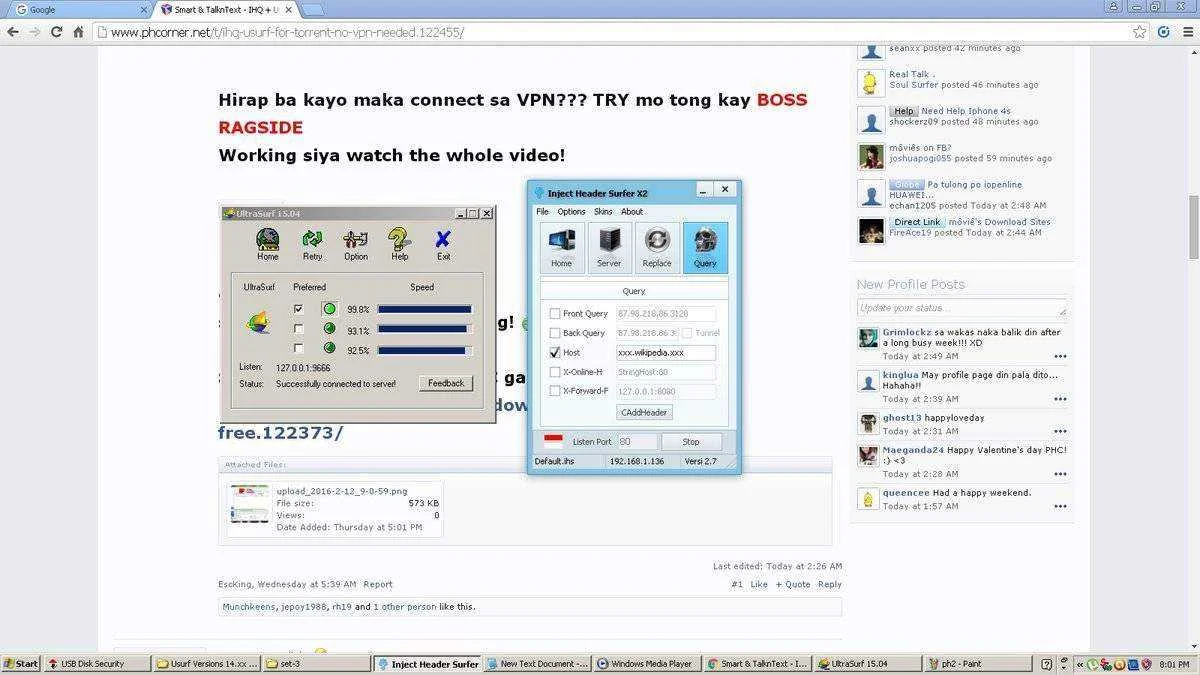This screenshot has width=1200, height=675.
Task: Open USB Disk Security taskbar item
Action: 98,664
